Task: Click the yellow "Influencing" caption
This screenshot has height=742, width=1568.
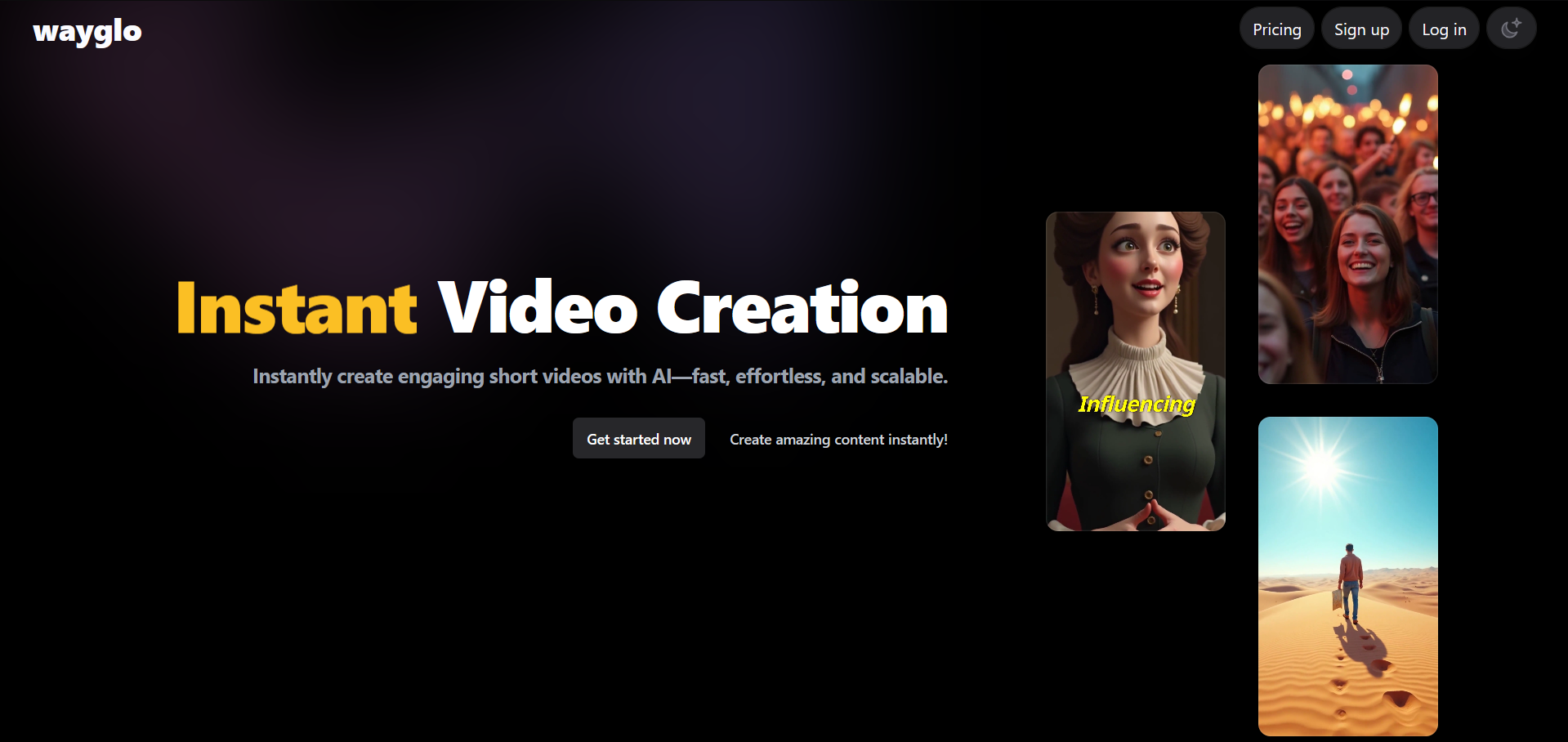Action: coord(1137,404)
